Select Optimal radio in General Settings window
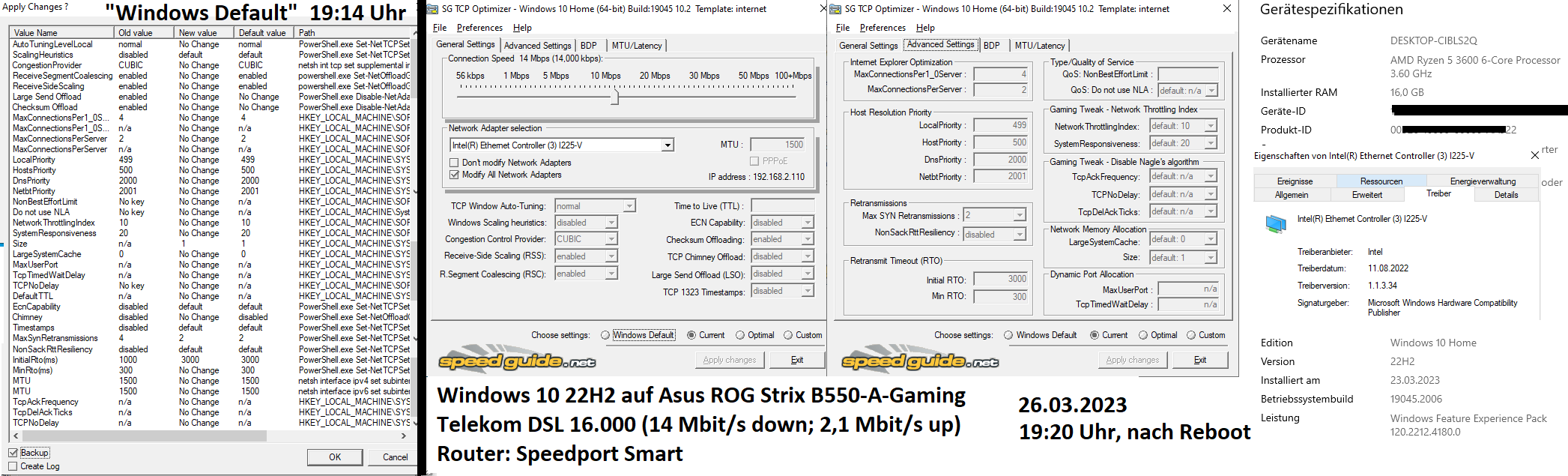The width and height of the screenshot is (1568, 476). point(740,335)
